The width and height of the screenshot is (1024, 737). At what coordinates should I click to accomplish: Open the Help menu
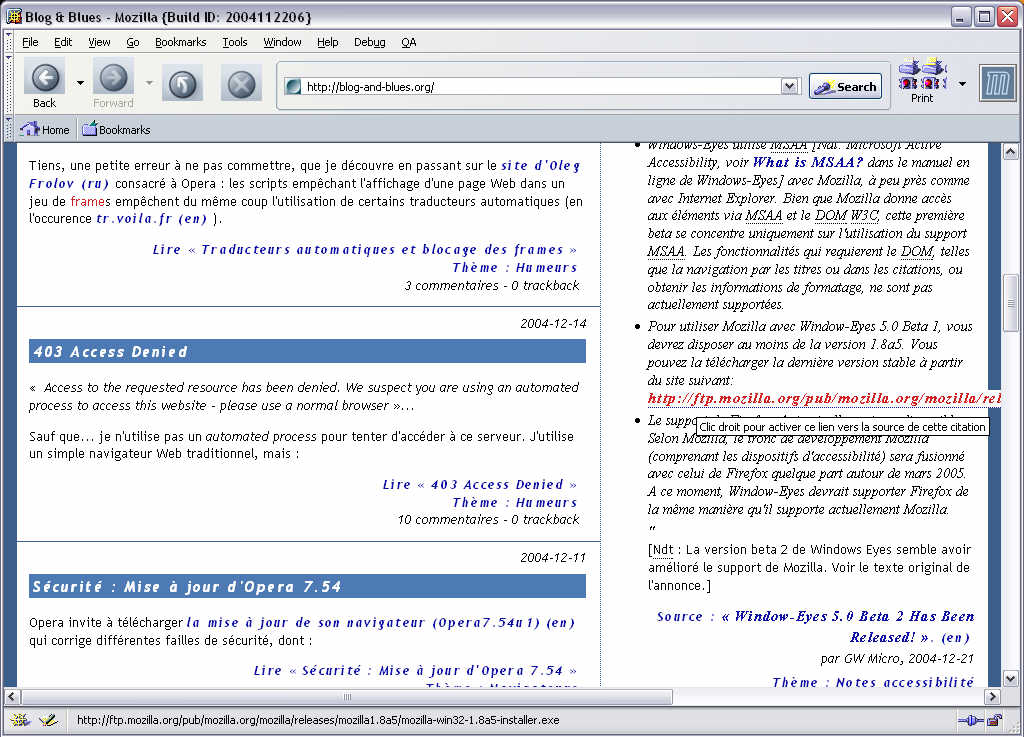[x=327, y=42]
